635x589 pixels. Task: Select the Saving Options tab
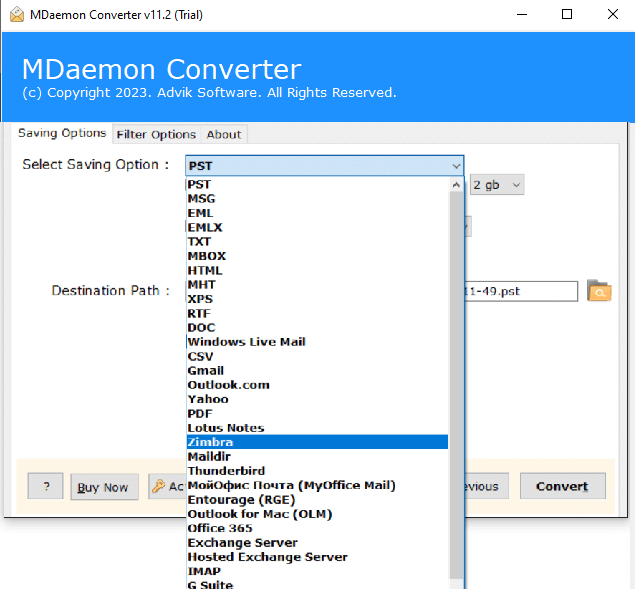tap(62, 133)
